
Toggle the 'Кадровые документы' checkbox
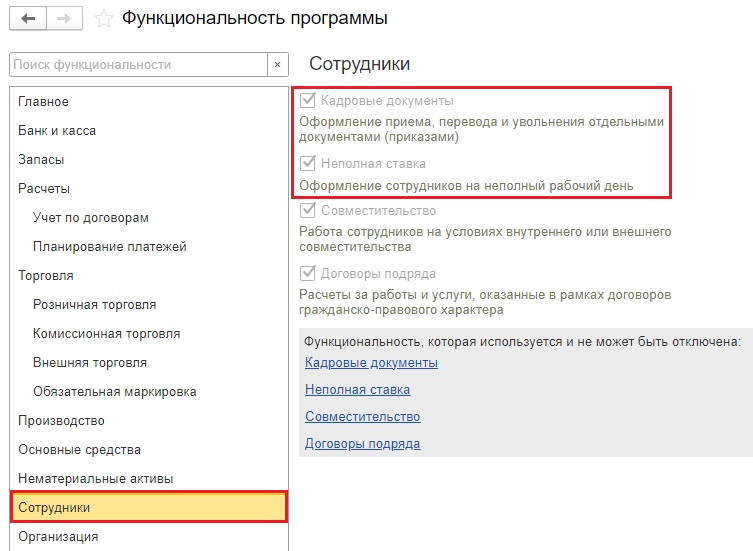tap(307, 100)
